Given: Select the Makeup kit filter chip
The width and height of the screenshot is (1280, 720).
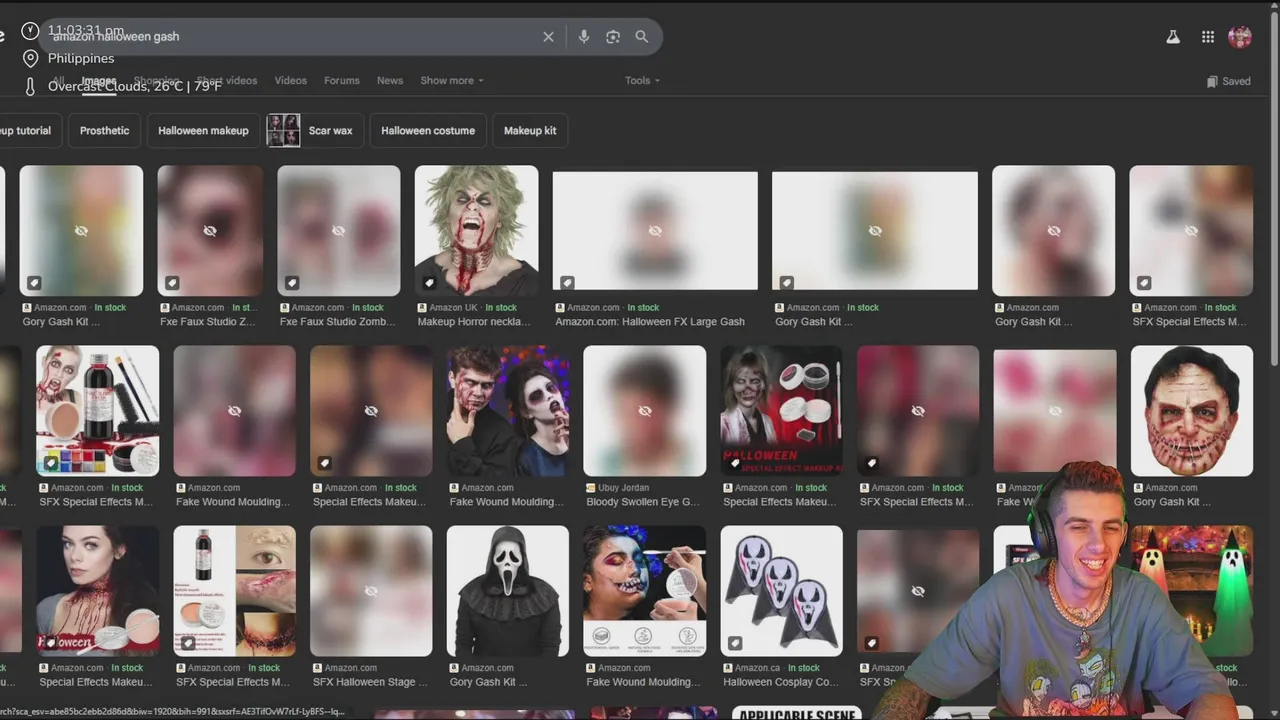Looking at the screenshot, I should (x=530, y=131).
